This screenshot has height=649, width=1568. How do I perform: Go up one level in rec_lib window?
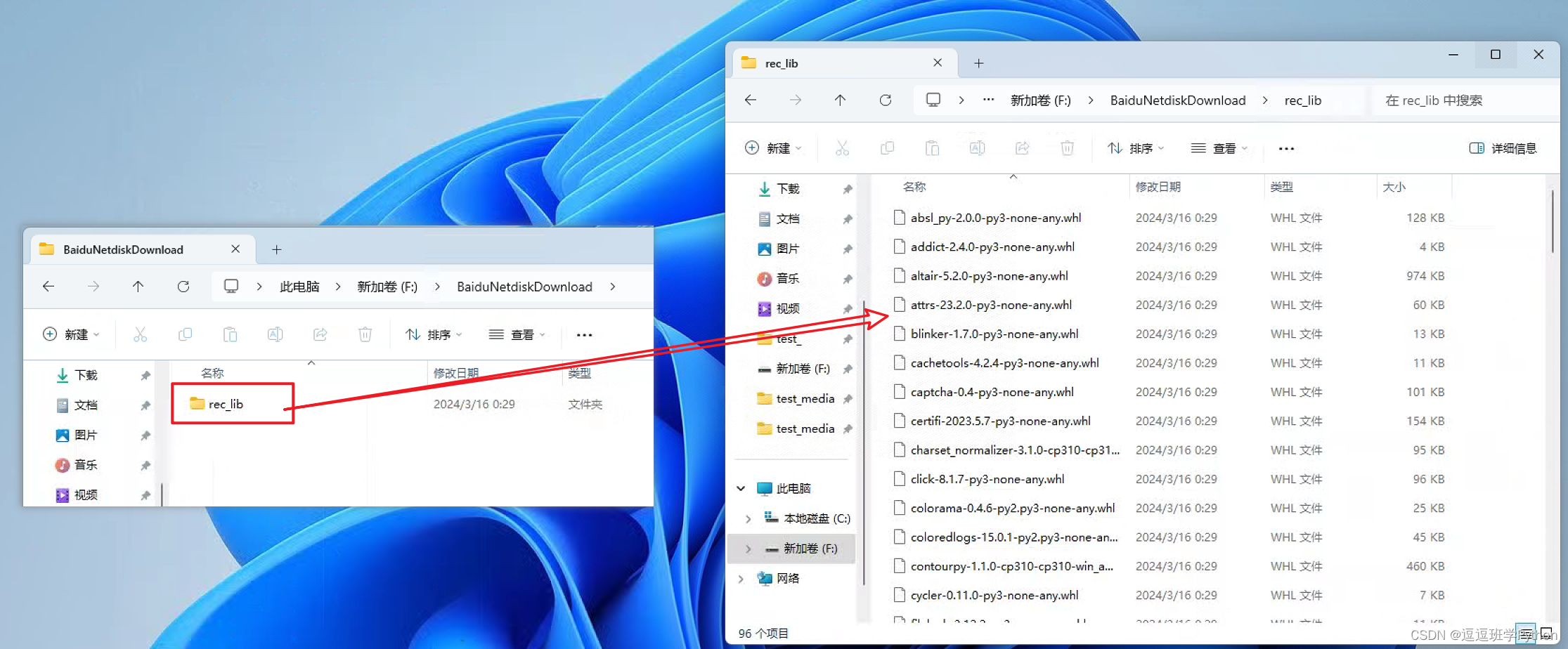[x=840, y=100]
